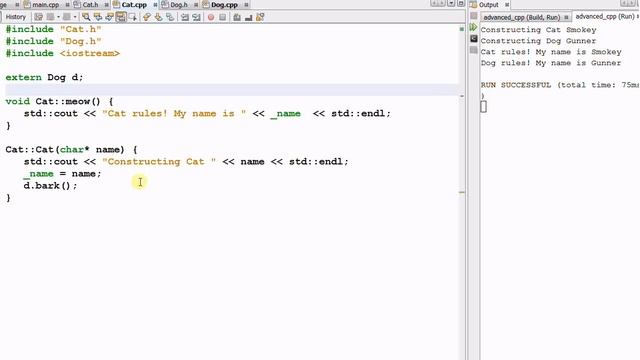This screenshot has width=640, height=360.
Task: Switch to the Cat.h tab
Action: [90, 5]
